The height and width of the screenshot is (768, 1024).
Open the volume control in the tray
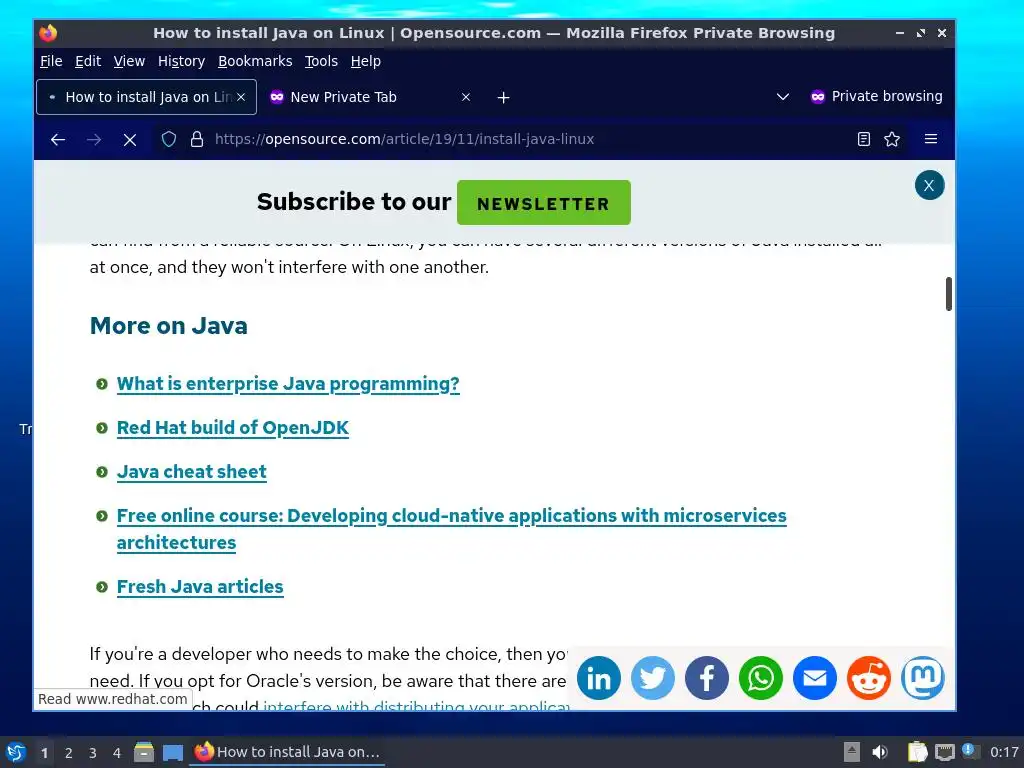click(x=880, y=752)
